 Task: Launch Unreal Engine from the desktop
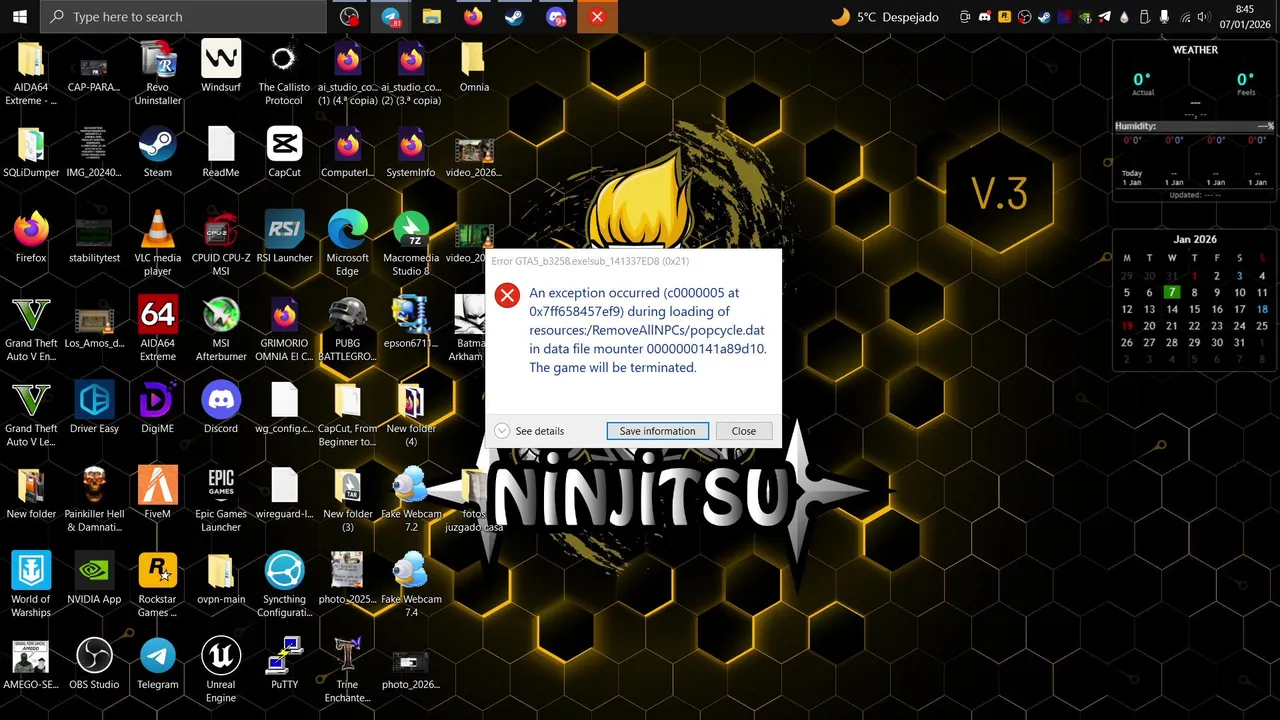pos(221,670)
